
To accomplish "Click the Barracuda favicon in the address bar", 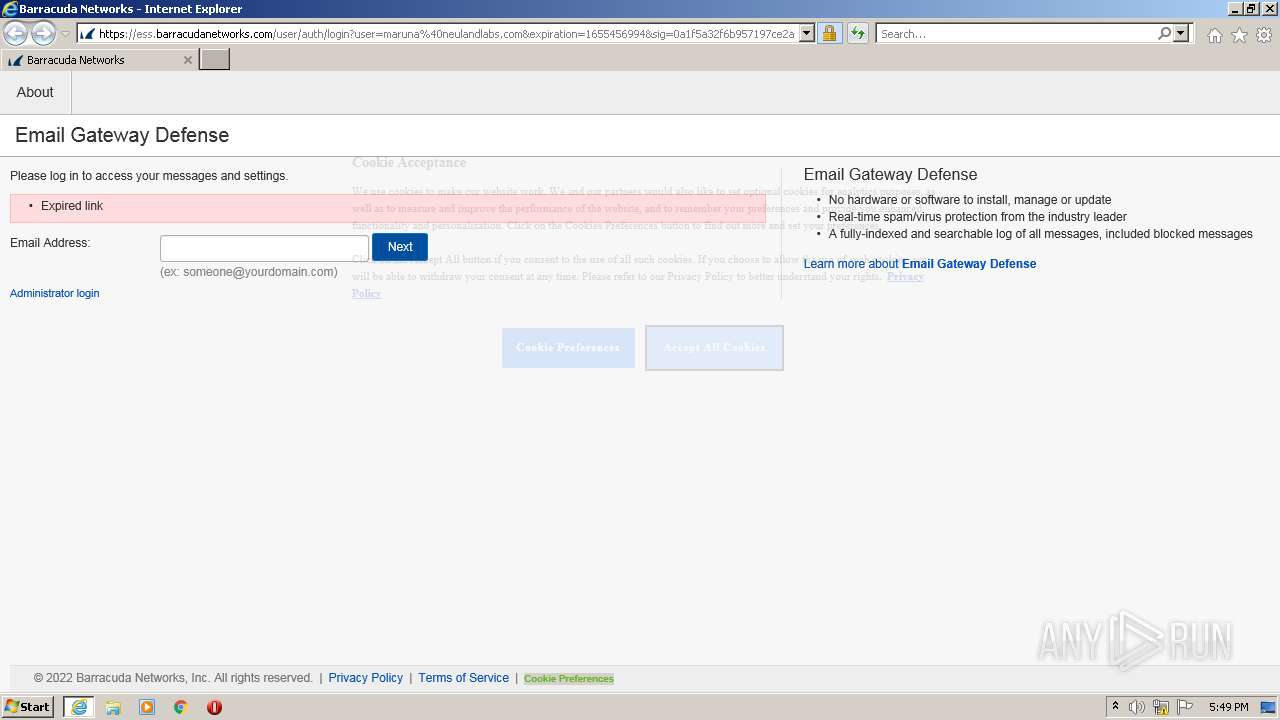I will tap(87, 34).
